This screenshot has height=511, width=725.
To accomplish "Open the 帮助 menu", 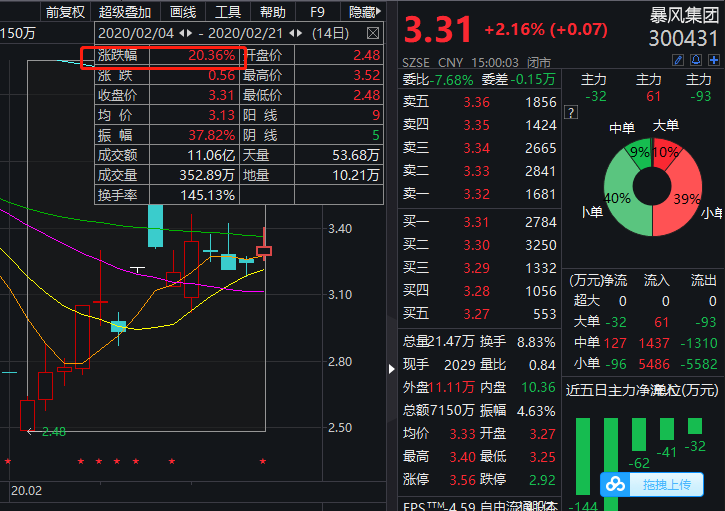I will coord(272,12).
